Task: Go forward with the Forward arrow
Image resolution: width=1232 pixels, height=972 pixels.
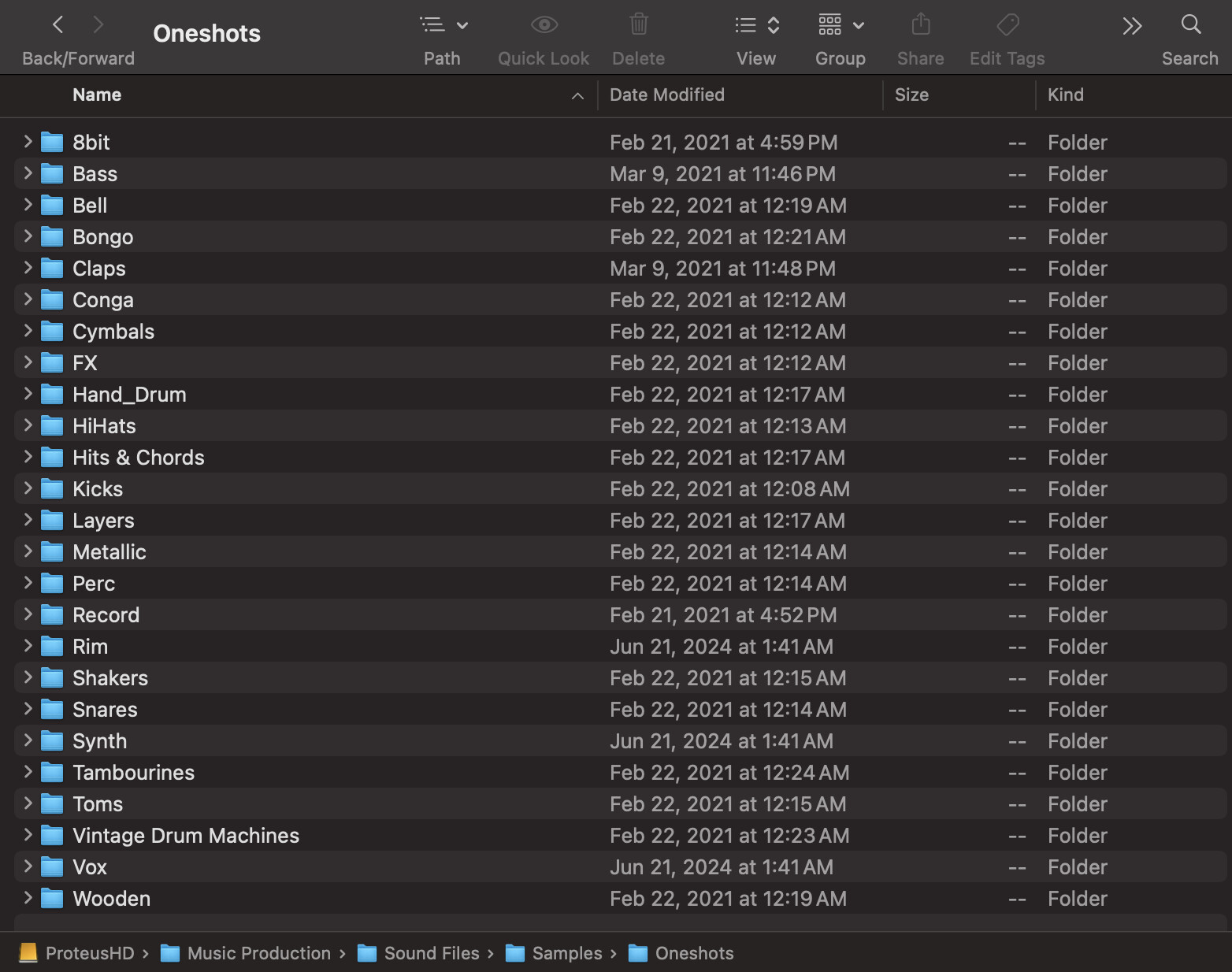Action: coord(98,25)
